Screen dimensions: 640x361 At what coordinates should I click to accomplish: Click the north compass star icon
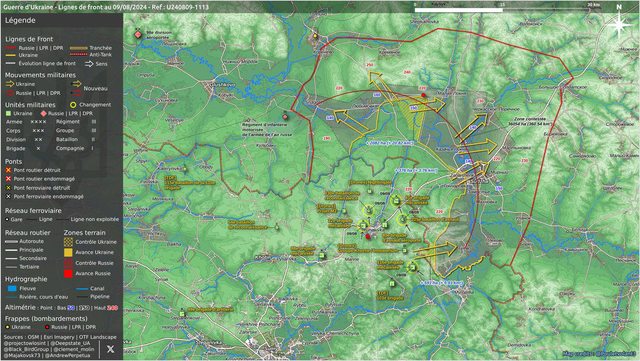pos(620,25)
